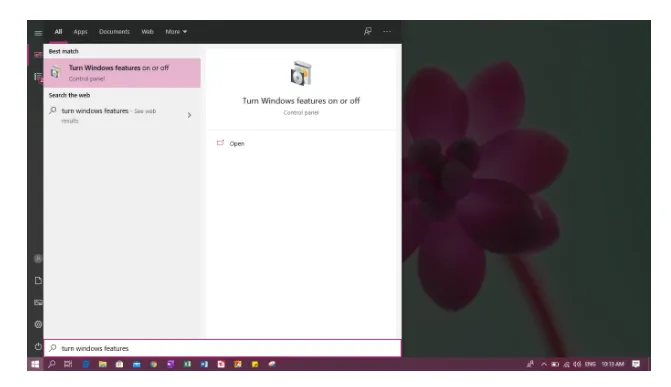Switch to the Web search tab
This screenshot has height=387, width=671.
pyautogui.click(x=147, y=32)
